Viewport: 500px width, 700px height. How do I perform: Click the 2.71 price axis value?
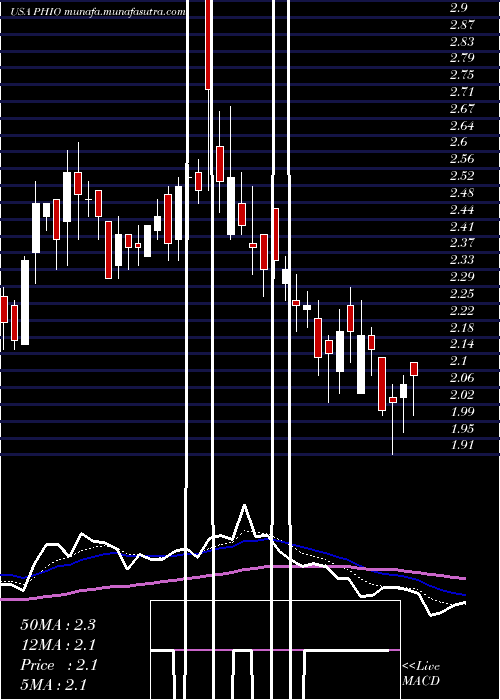(x=462, y=92)
